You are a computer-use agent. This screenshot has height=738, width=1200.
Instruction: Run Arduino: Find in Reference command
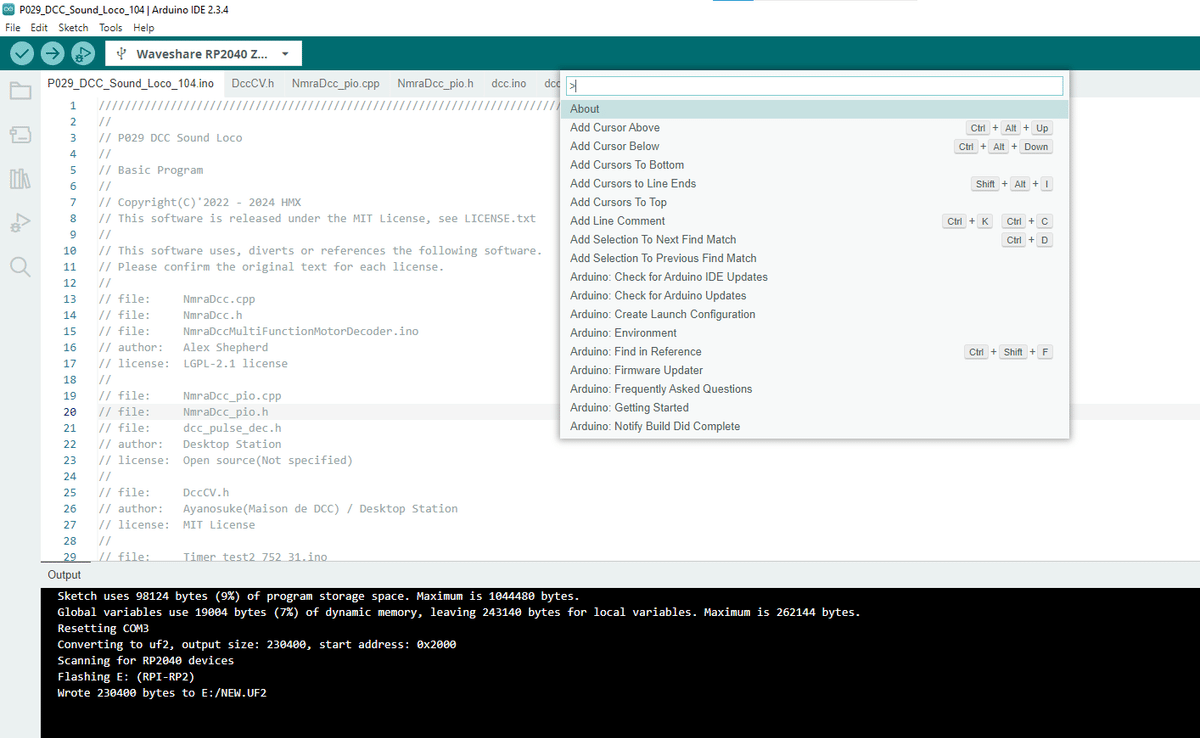(814, 352)
